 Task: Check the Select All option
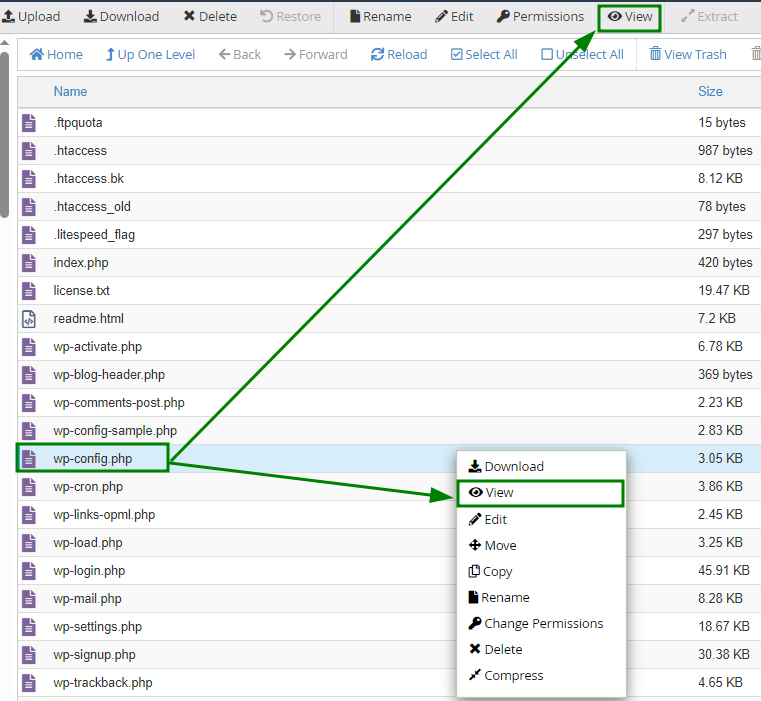tap(484, 54)
